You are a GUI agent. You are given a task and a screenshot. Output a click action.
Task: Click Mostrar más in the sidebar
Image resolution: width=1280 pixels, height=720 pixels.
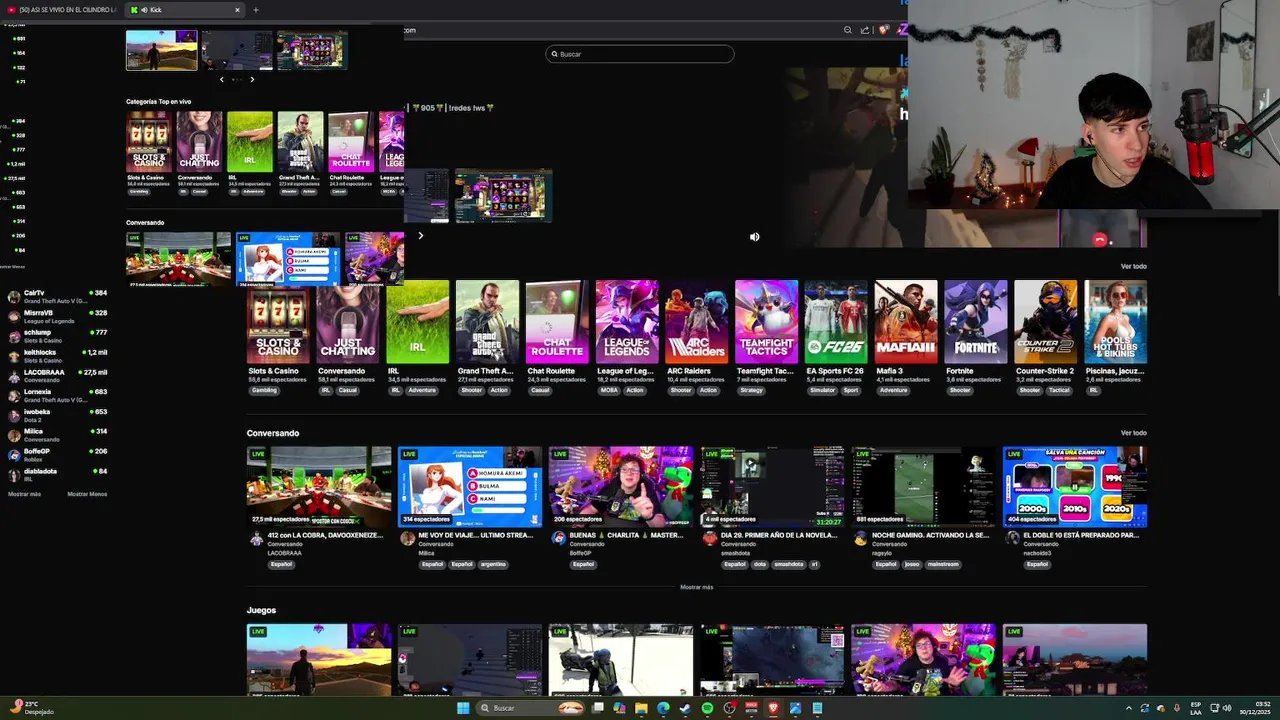coord(25,494)
